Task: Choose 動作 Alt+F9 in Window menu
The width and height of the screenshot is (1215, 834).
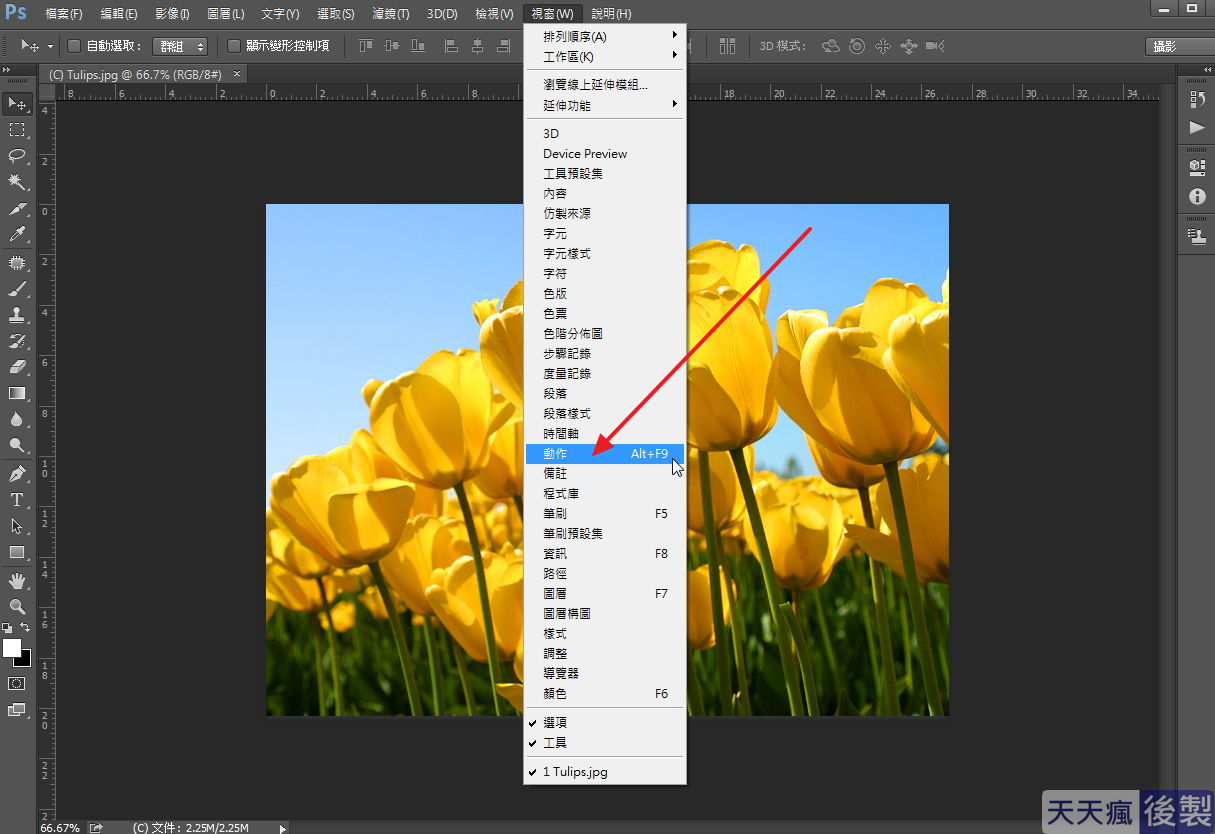Action: pyautogui.click(x=605, y=454)
